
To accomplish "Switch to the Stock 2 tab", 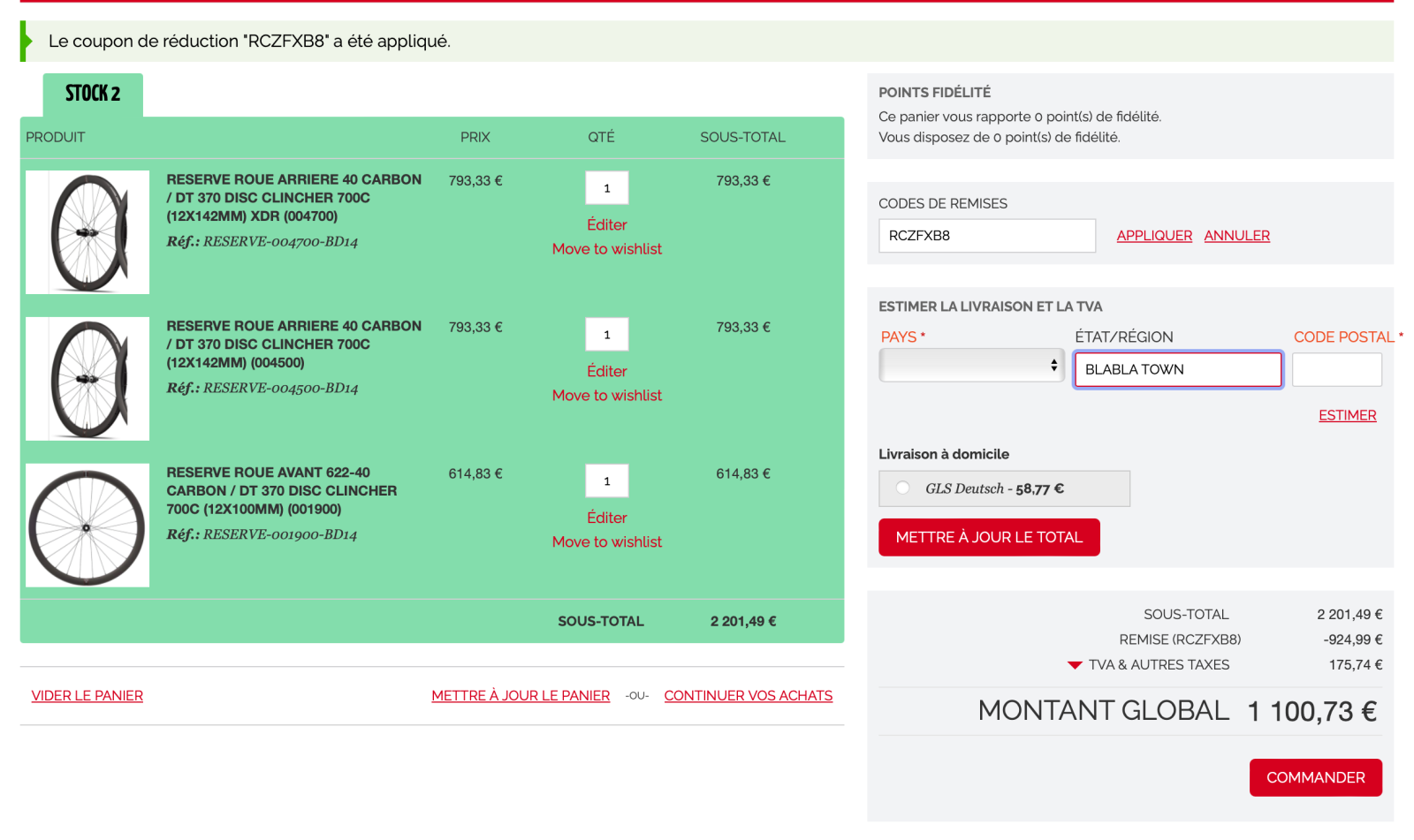I will coord(93,94).
